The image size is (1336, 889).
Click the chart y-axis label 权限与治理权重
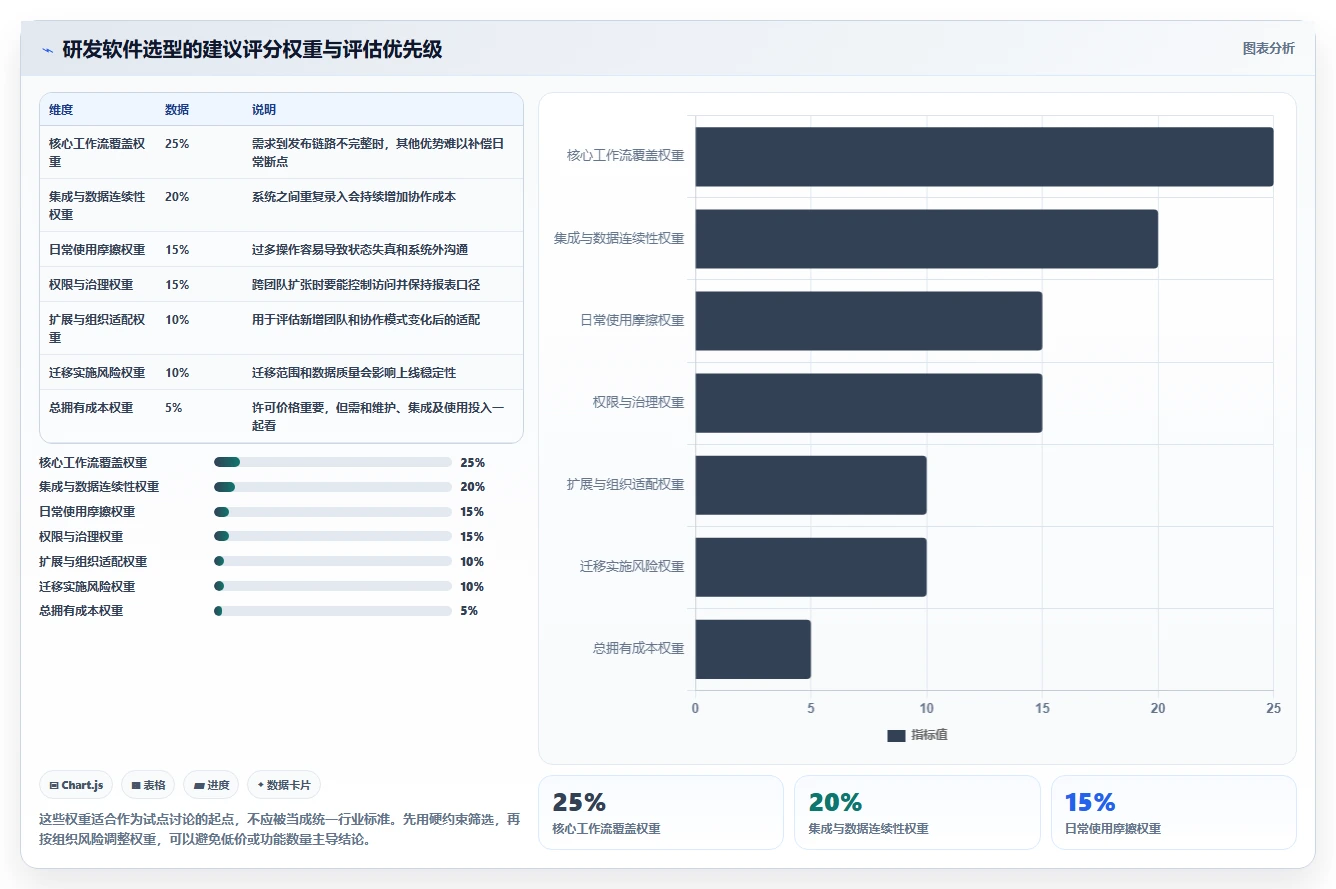638,403
